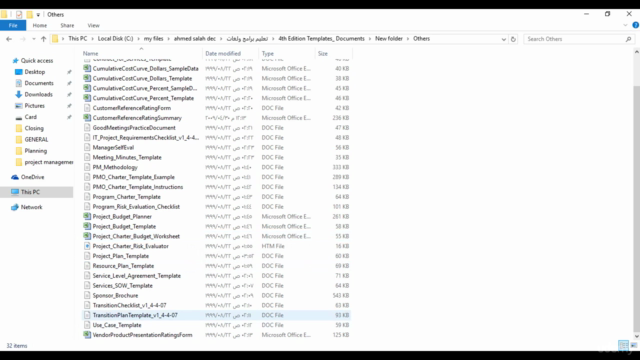The height and width of the screenshot is (360, 640).
Task: Select CumulativeCostCurve_Dollars_Template file icon
Action: click(x=87, y=78)
